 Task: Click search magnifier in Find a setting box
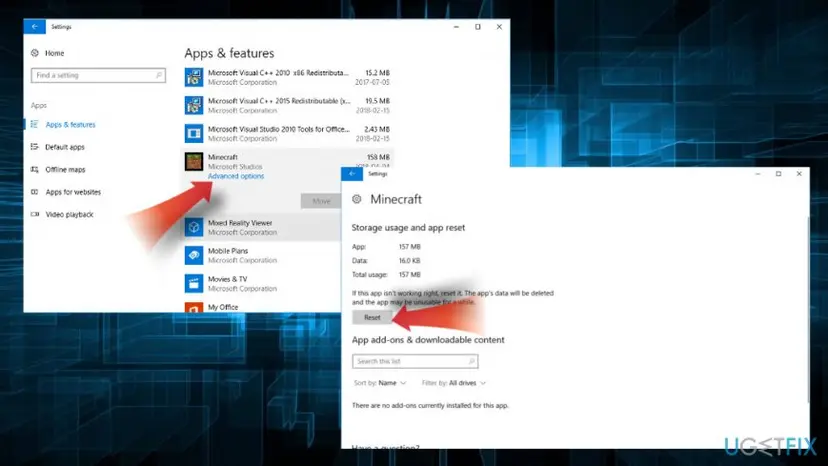pos(158,75)
